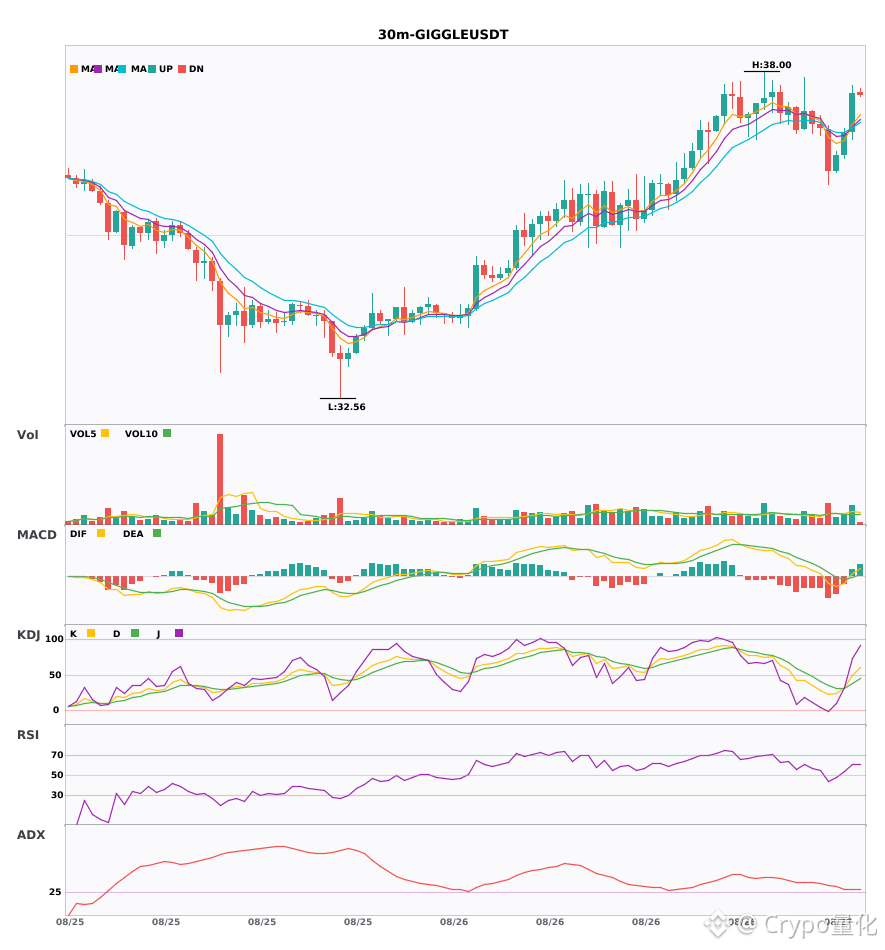The width and height of the screenshot is (885, 950).
Task: Click the RSI panel label
Action: click(x=28, y=735)
